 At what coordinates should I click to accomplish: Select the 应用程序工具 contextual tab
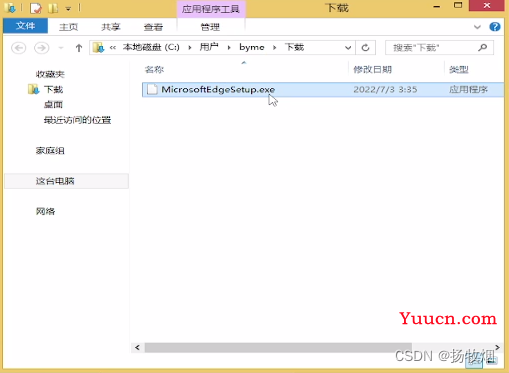[x=211, y=9]
